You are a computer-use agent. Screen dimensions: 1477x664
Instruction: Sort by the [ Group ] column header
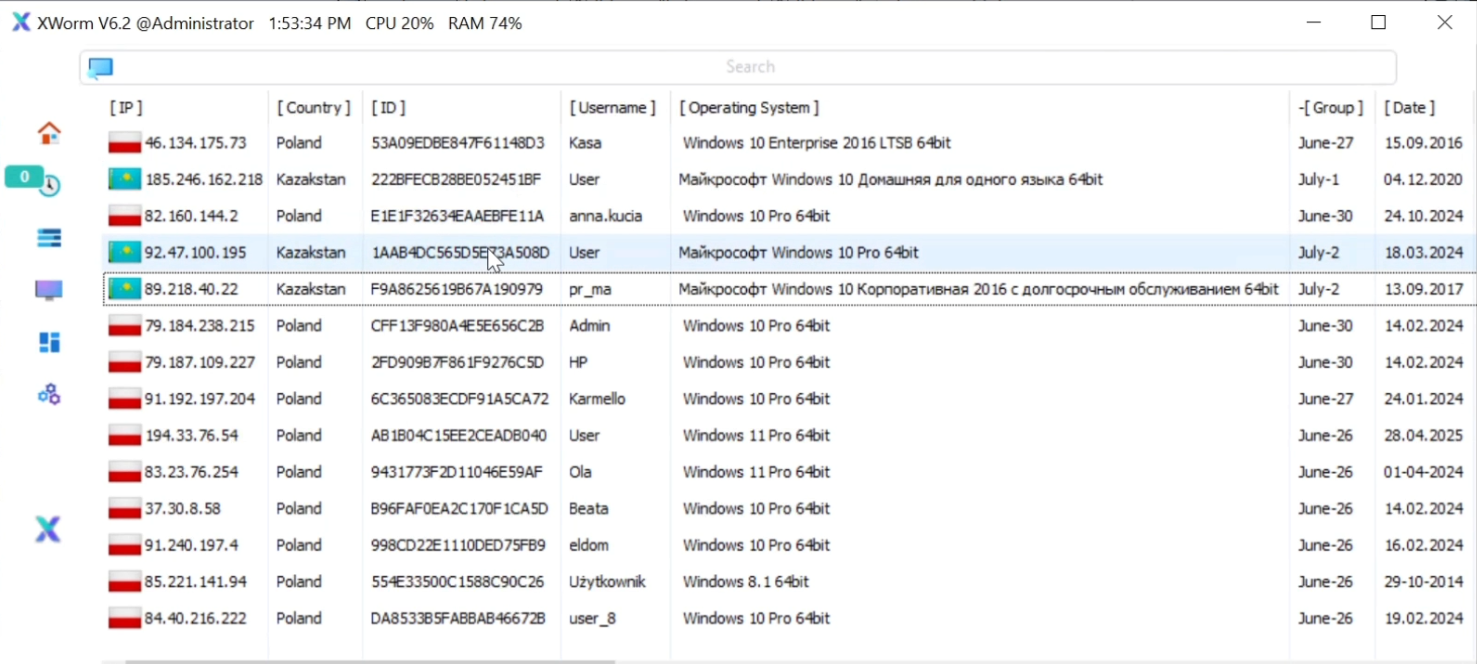pos(1332,107)
